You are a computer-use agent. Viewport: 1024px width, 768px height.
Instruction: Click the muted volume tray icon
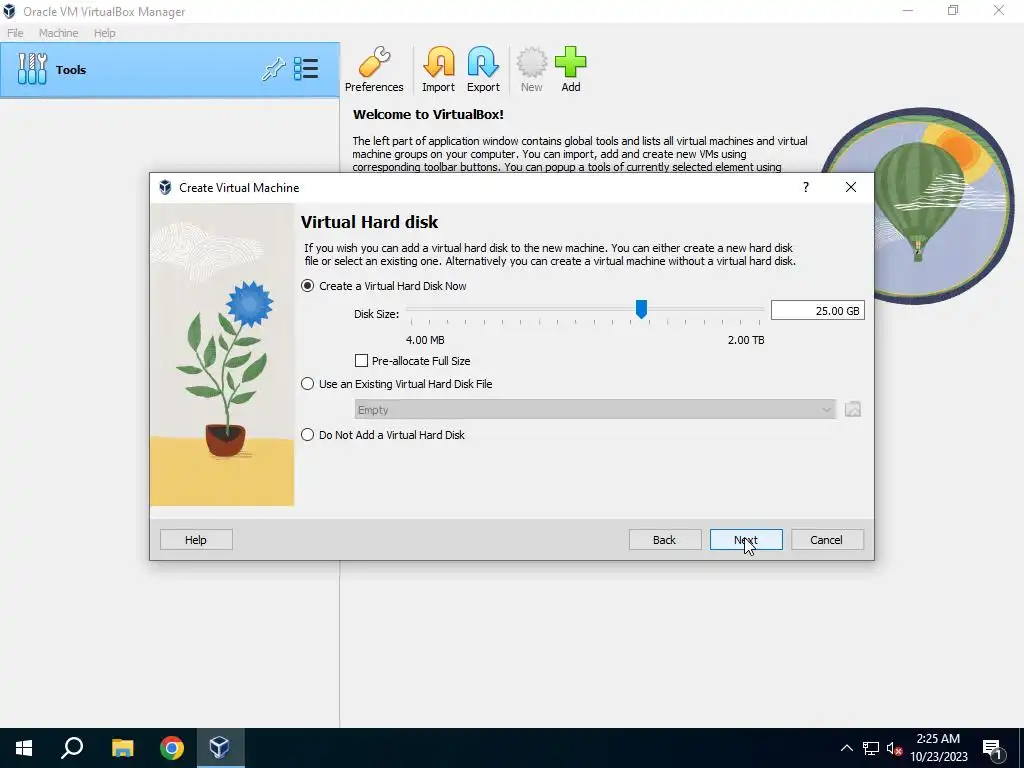(x=894, y=748)
